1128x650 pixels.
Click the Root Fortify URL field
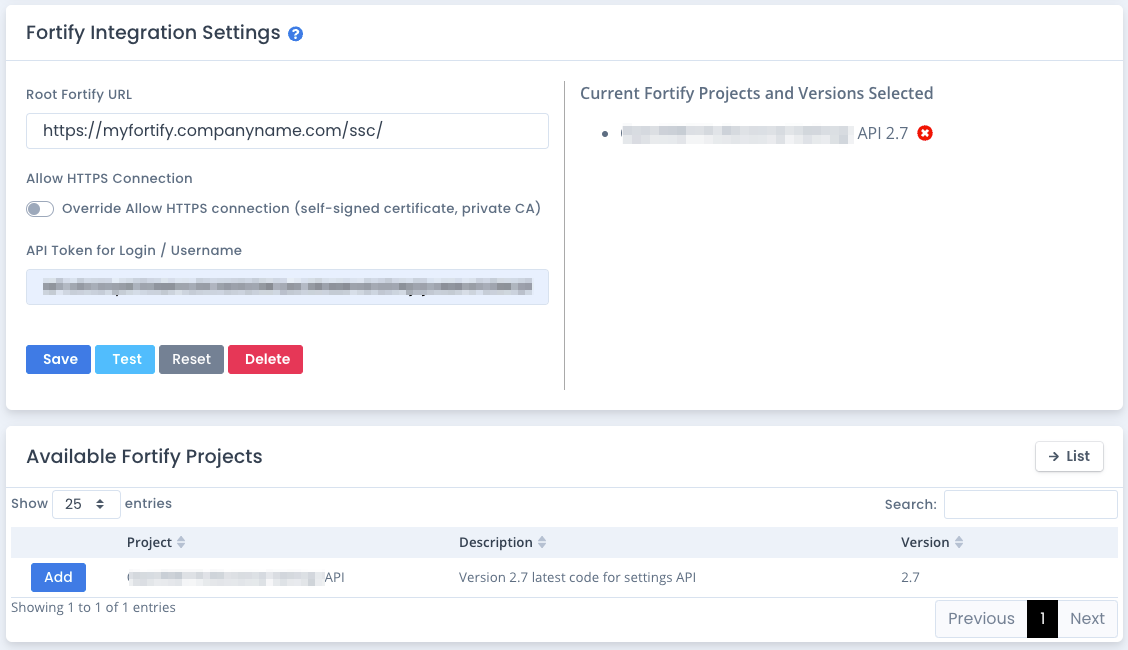click(x=287, y=131)
